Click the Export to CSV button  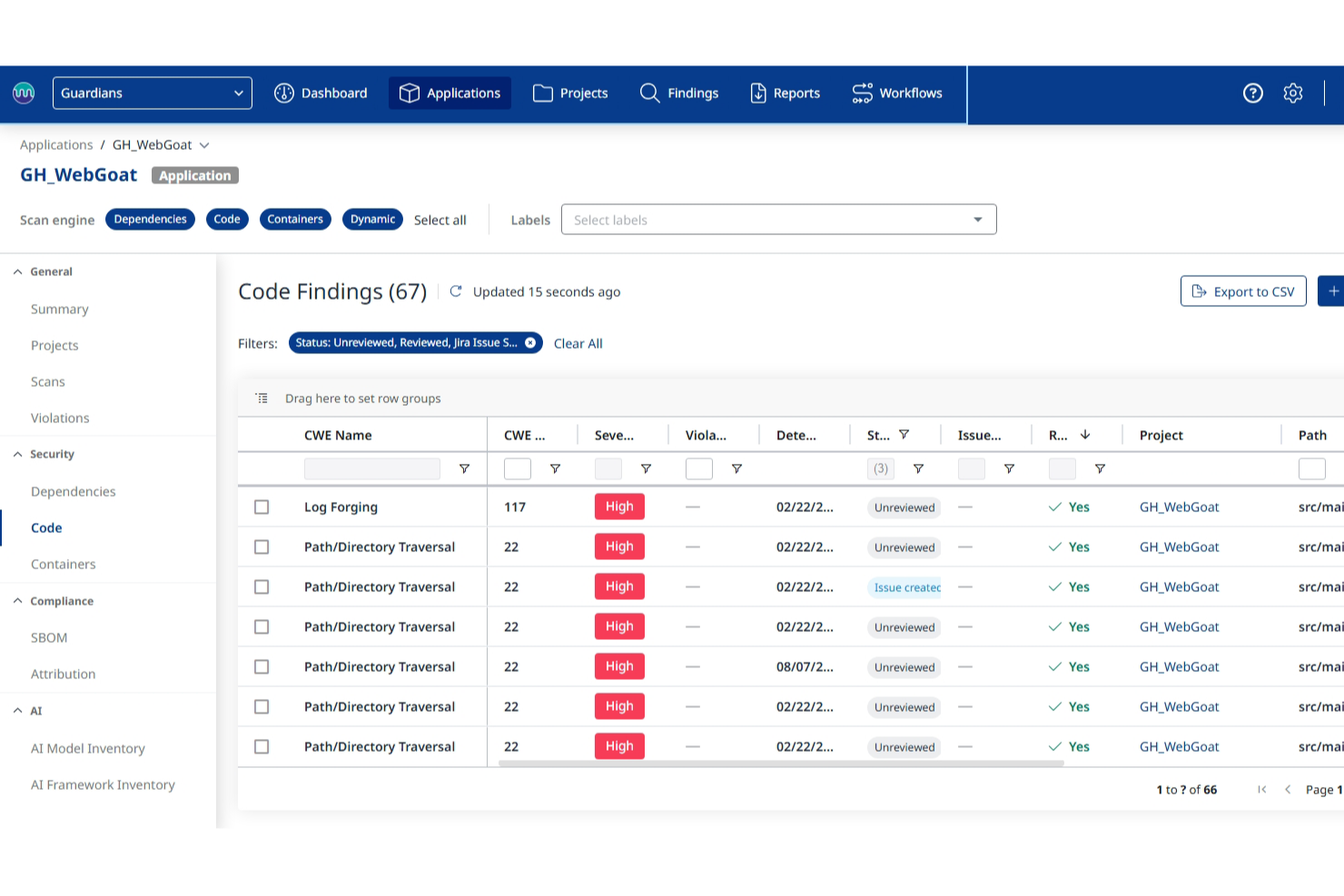point(1243,290)
